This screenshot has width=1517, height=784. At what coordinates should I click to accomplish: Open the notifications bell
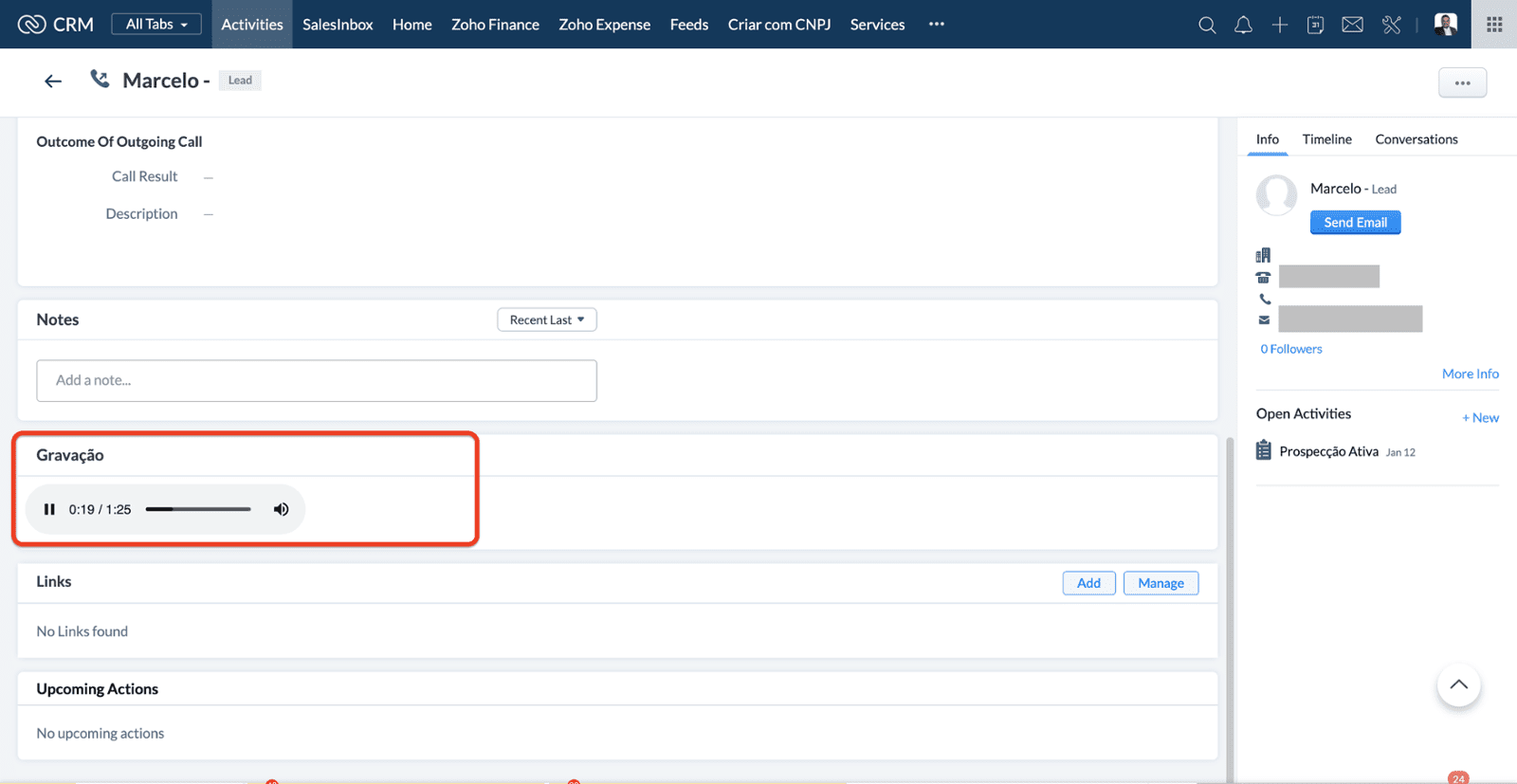click(x=1243, y=25)
